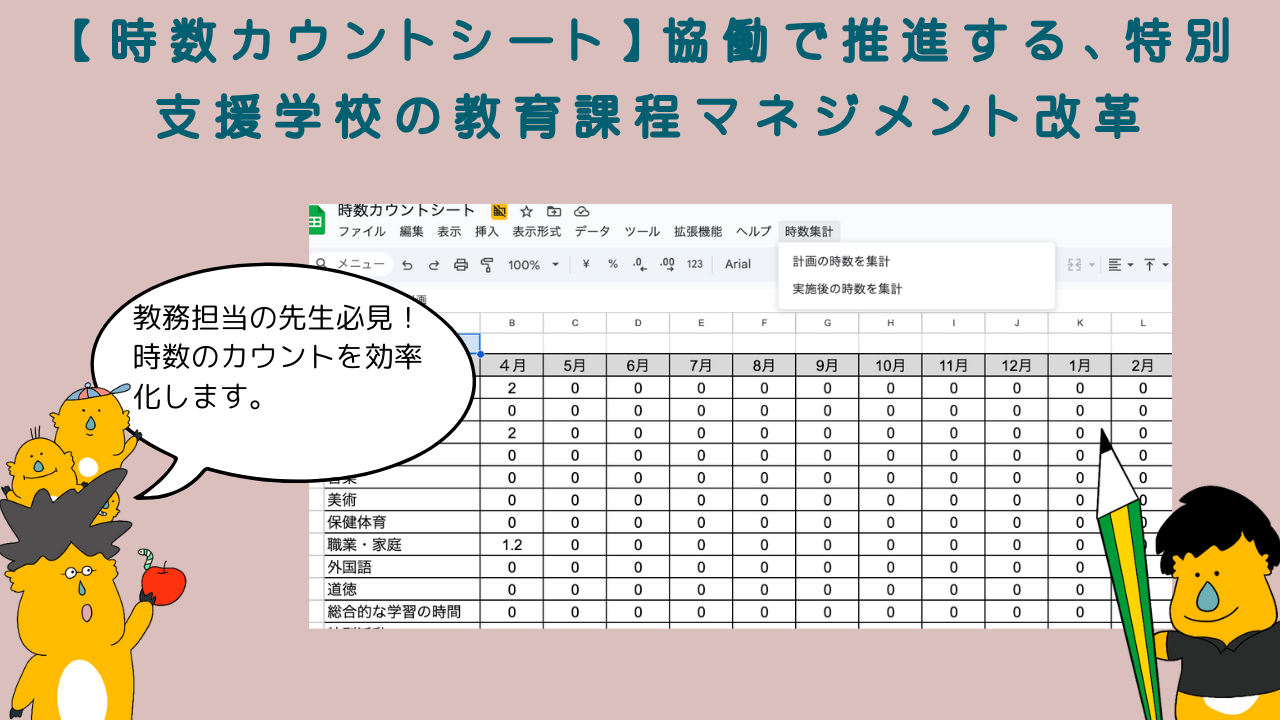Star the 時数カウントシート document
The image size is (1280, 720).
pyautogui.click(x=526, y=211)
